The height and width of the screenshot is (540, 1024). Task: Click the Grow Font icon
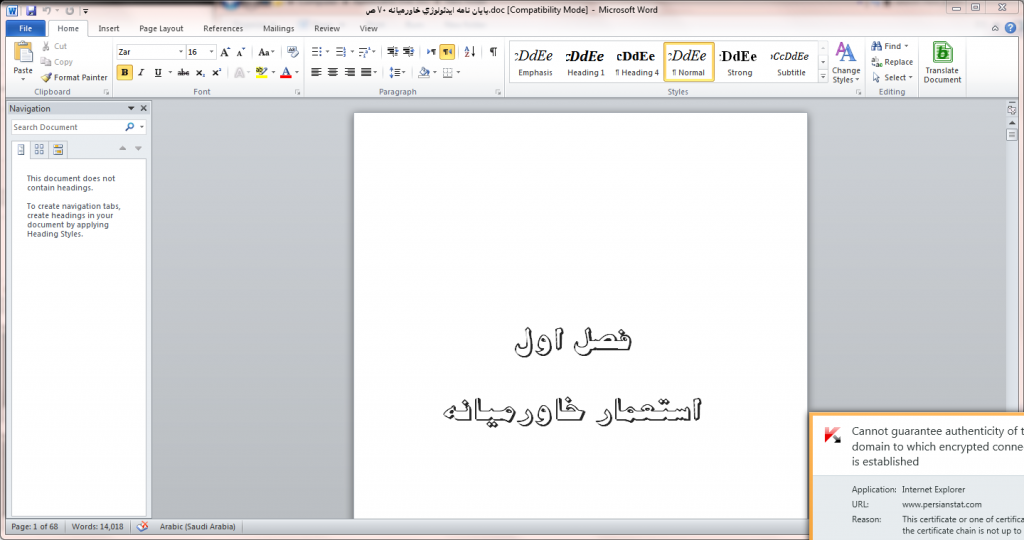[x=225, y=52]
